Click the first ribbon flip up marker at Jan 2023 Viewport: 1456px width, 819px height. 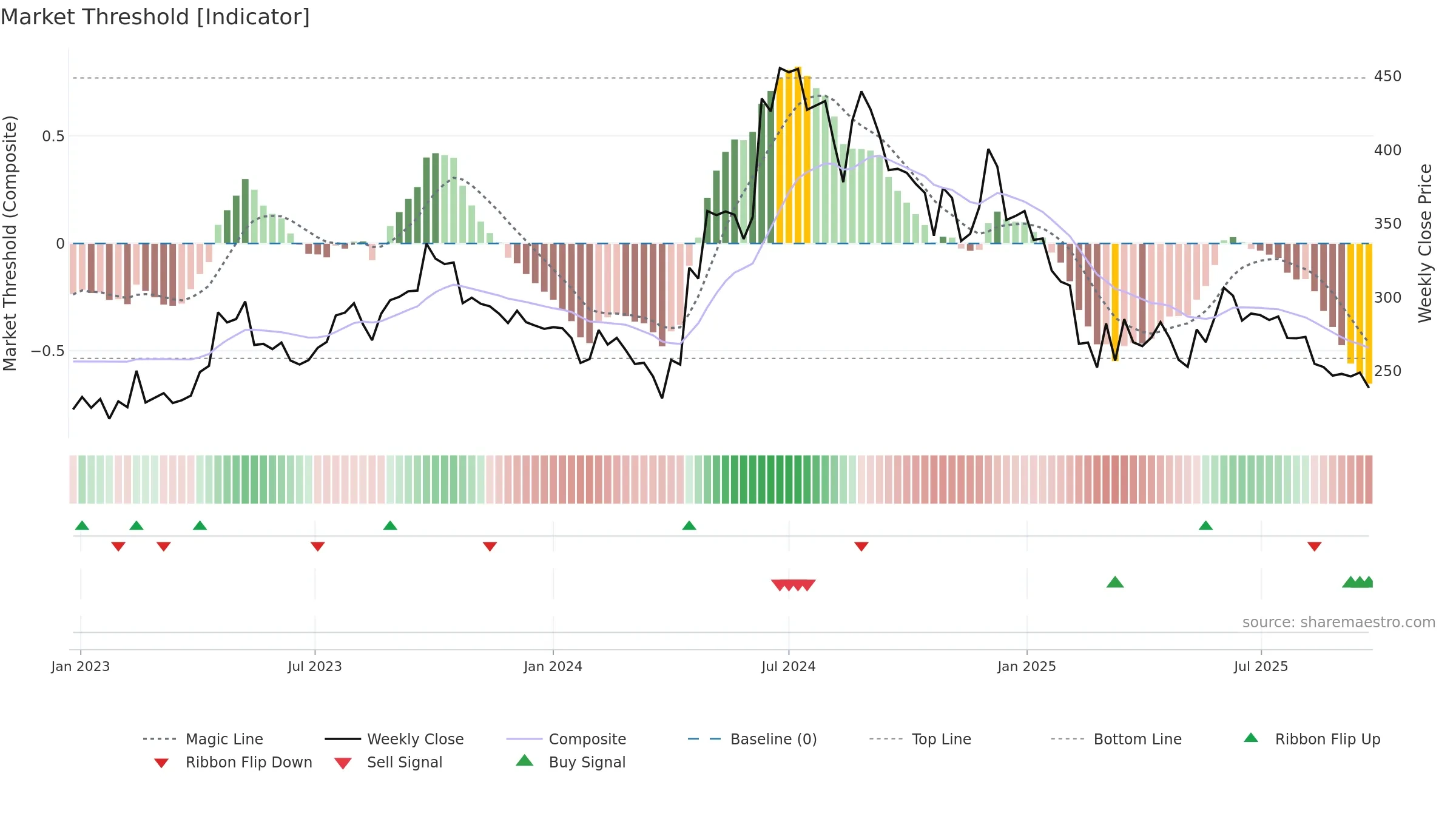click(x=82, y=525)
